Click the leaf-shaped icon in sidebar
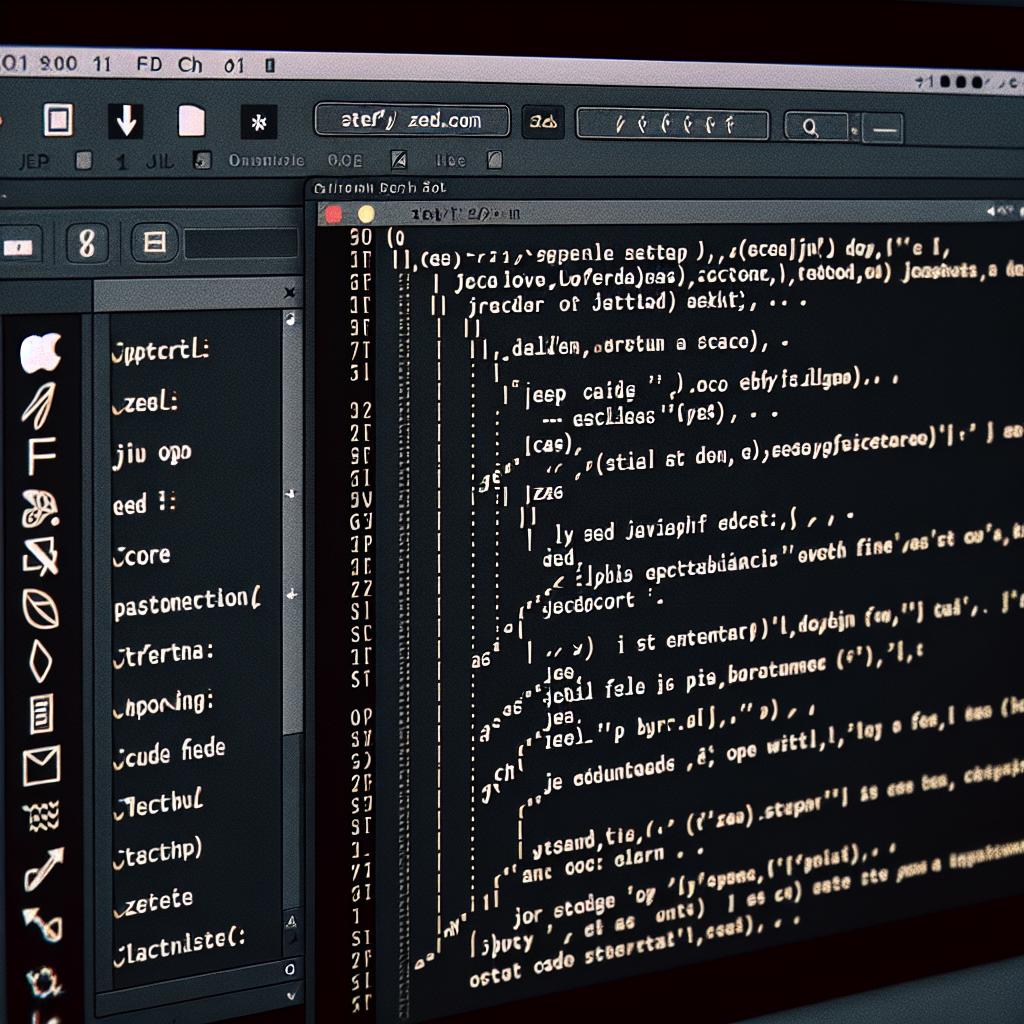The width and height of the screenshot is (1024, 1024). click(x=41, y=606)
